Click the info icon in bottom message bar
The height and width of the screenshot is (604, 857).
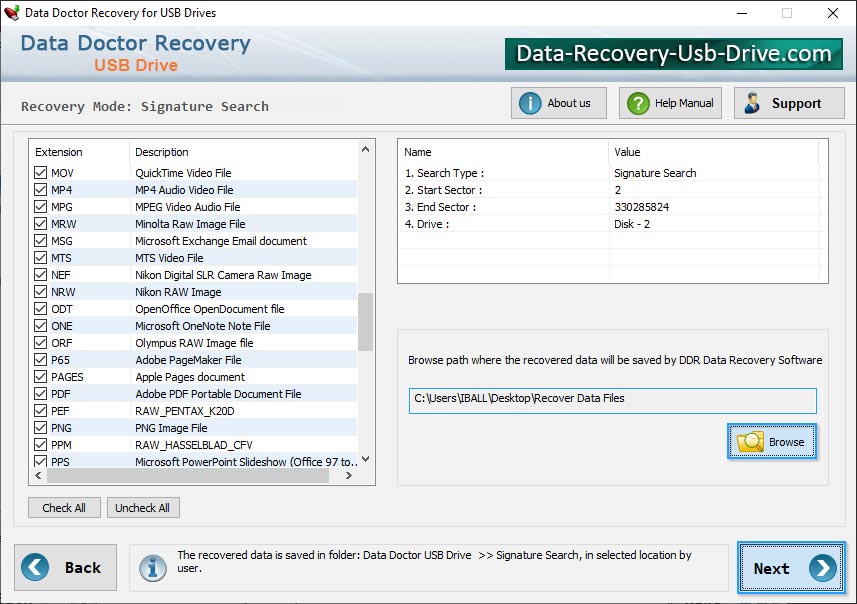click(x=153, y=568)
